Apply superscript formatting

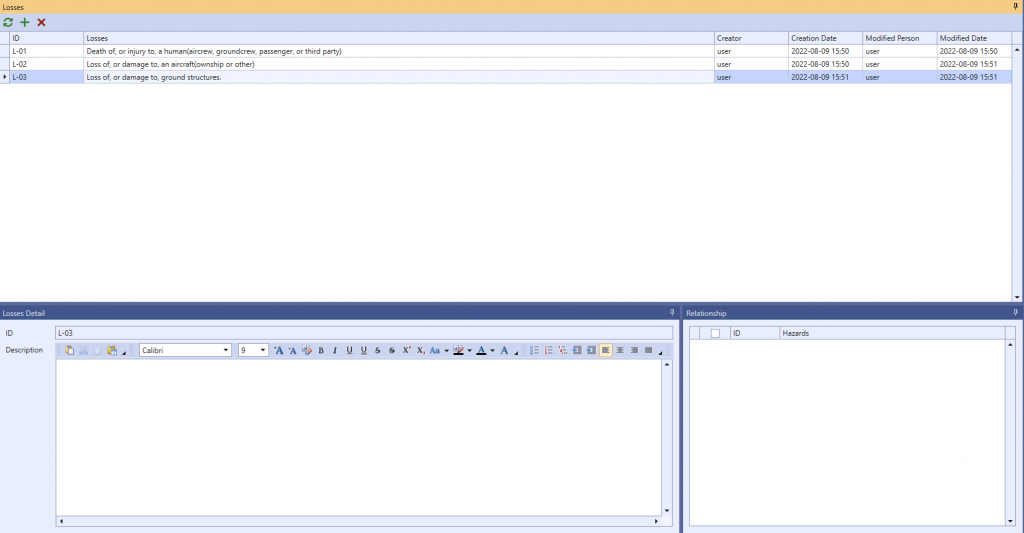[x=406, y=350]
